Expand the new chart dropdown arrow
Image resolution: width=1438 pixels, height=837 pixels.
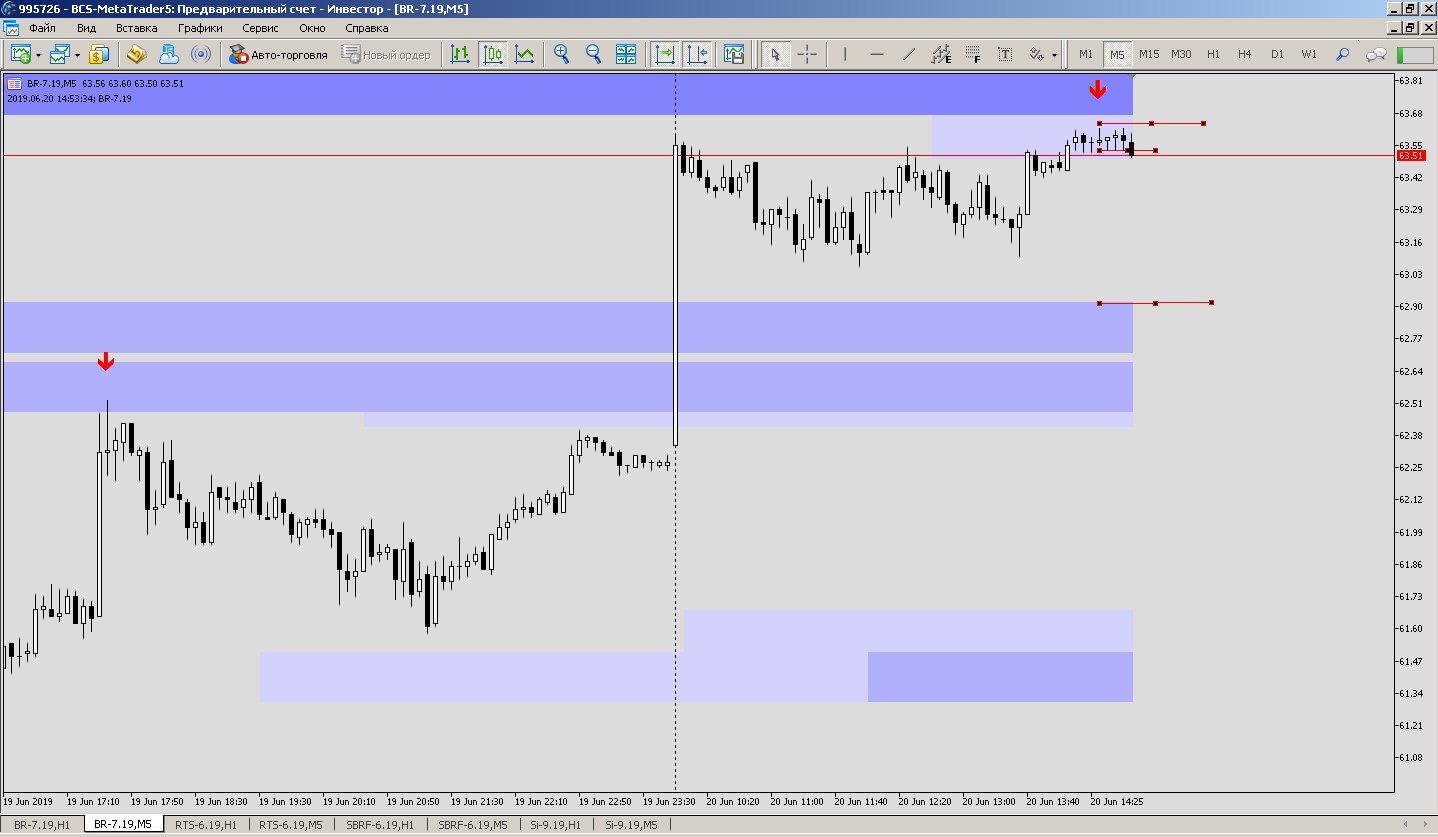point(38,55)
